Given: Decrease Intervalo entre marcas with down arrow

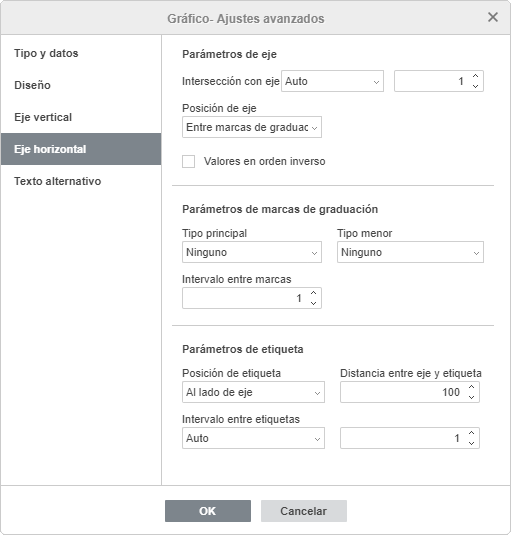Looking at the screenshot, I should click(313, 303).
